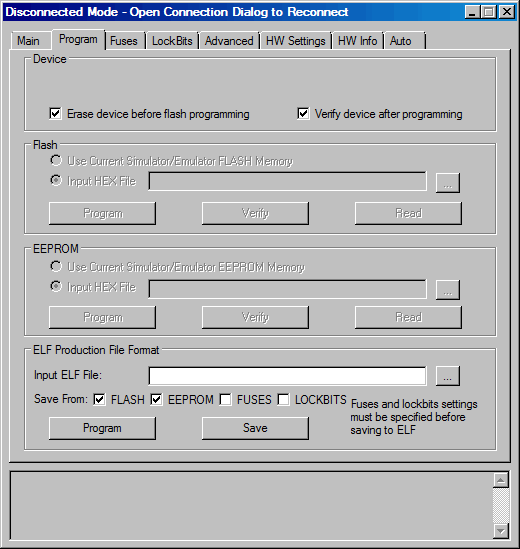This screenshot has width=520, height=549.
Task: Uncheck the EEPROM save-from checkbox
Action: [x=156, y=399]
